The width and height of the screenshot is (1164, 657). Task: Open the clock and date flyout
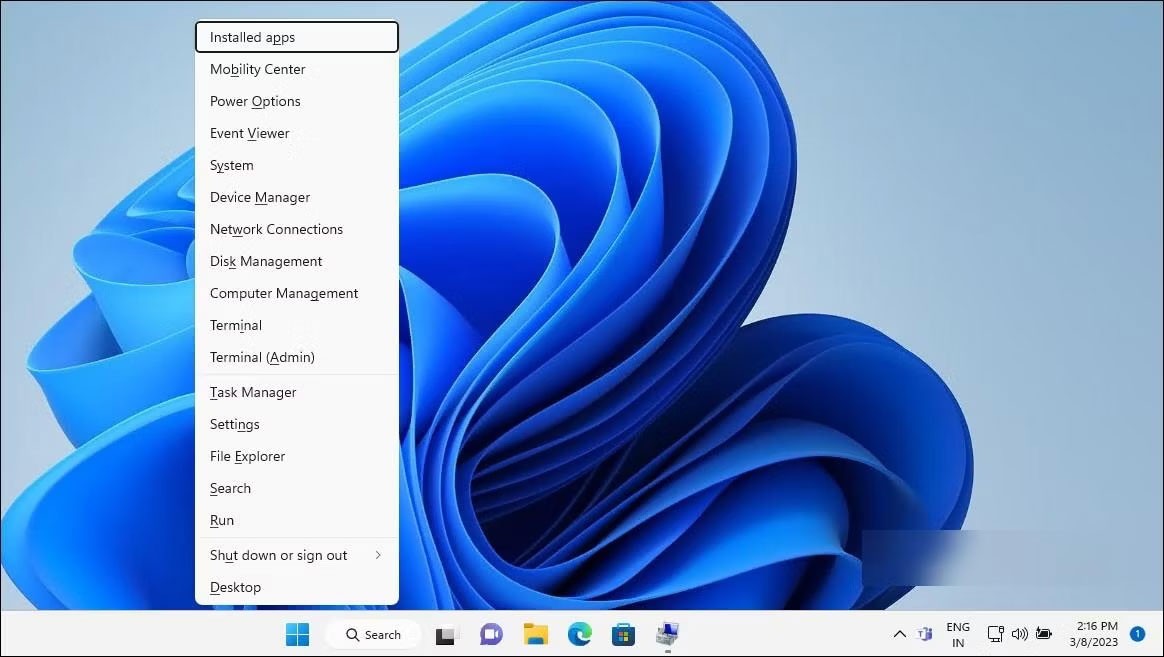(1096, 634)
